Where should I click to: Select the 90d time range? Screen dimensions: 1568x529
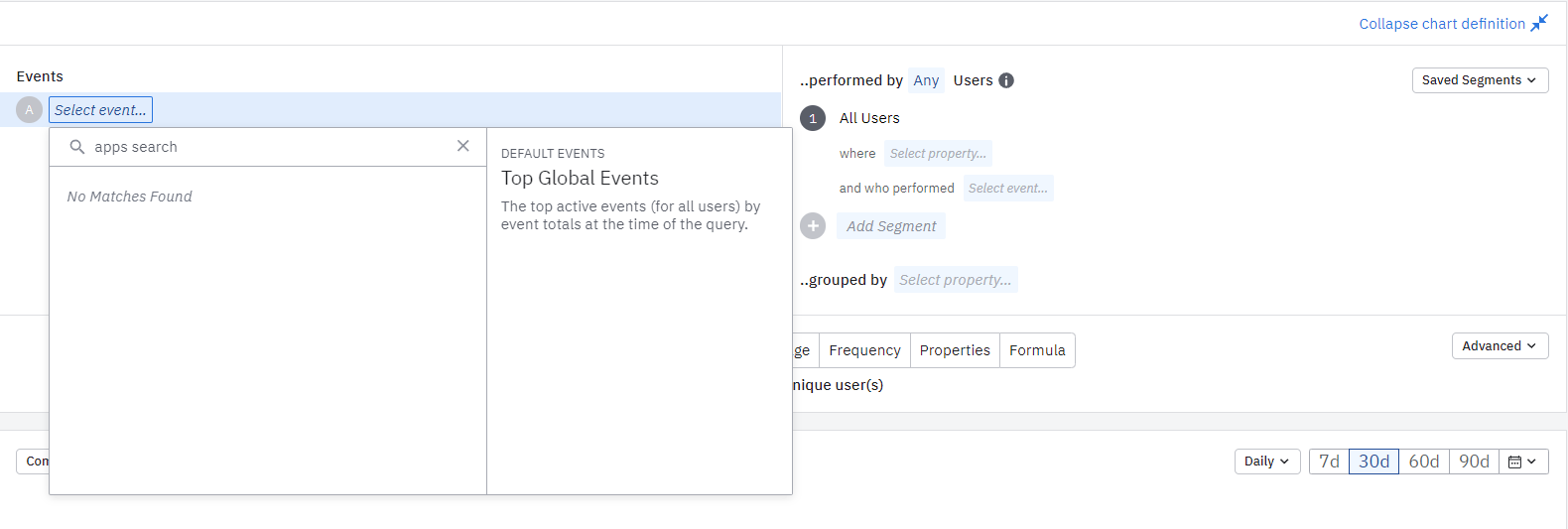pos(1474,462)
